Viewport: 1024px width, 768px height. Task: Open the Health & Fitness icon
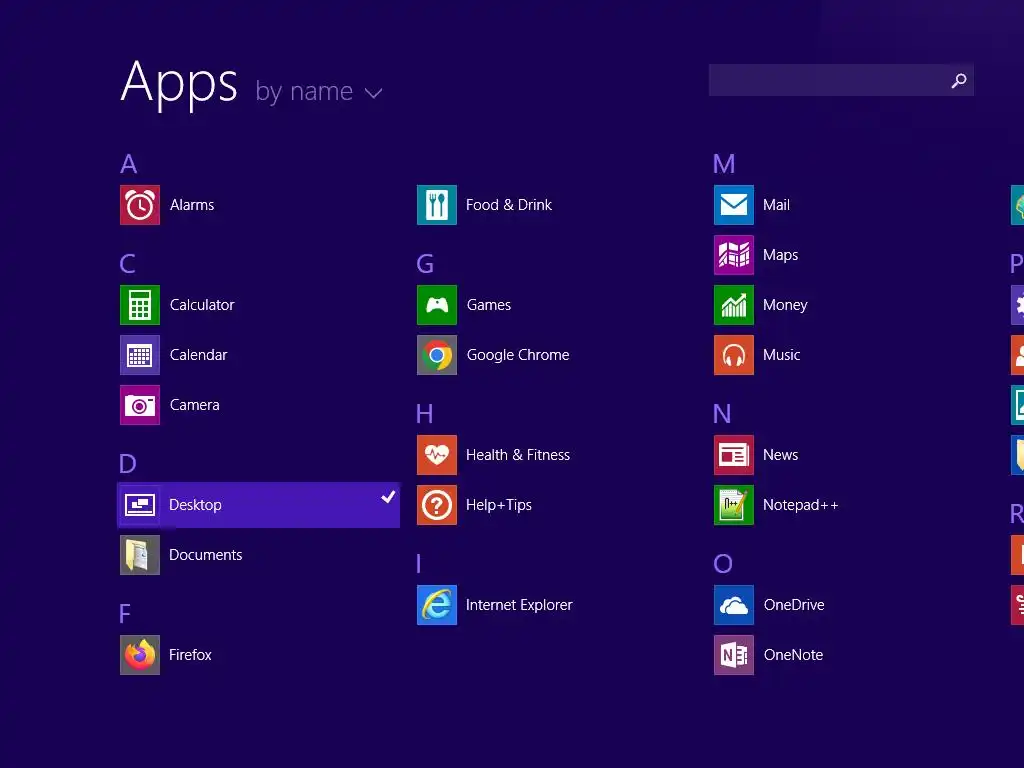click(x=437, y=455)
